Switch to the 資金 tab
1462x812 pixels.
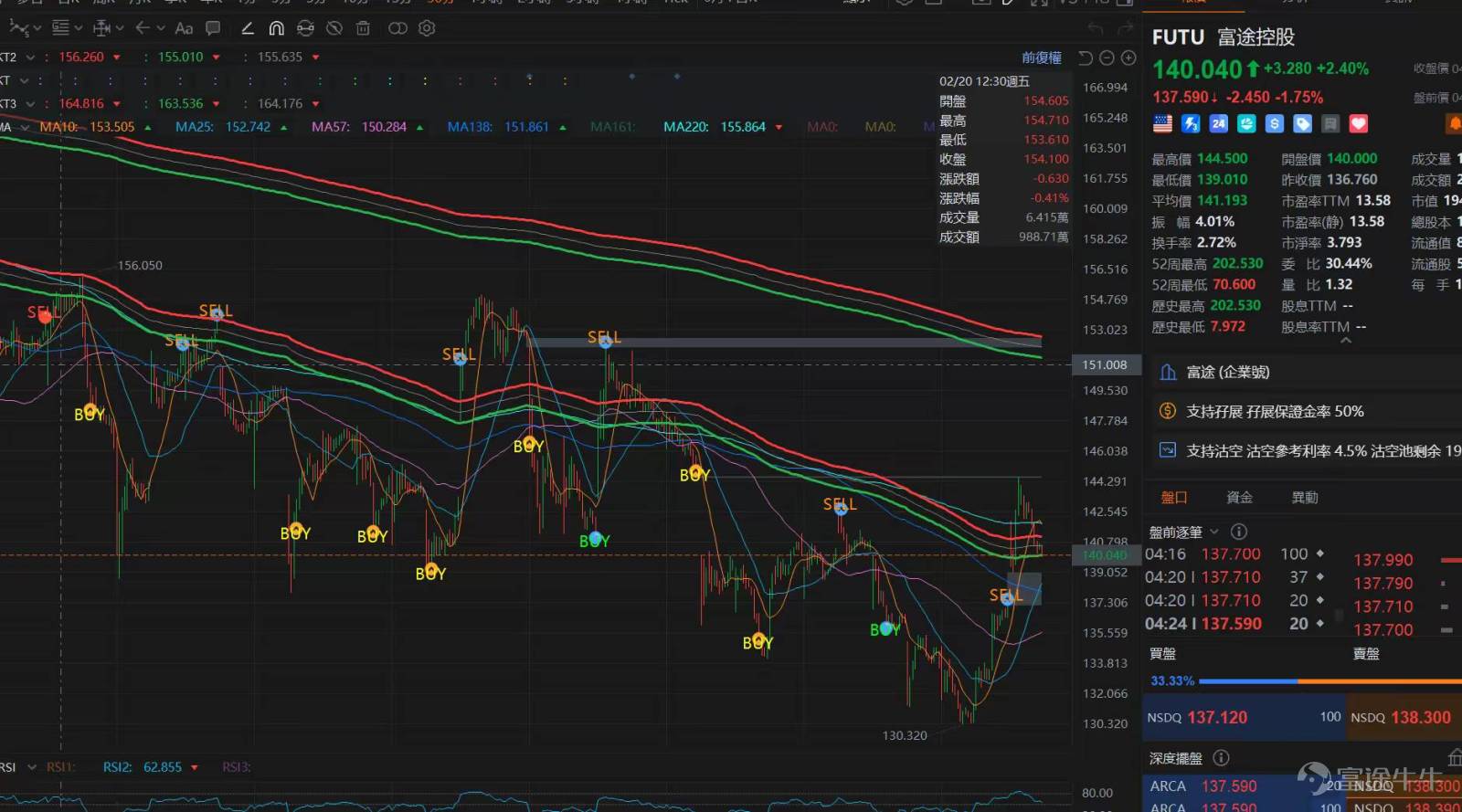click(1239, 498)
